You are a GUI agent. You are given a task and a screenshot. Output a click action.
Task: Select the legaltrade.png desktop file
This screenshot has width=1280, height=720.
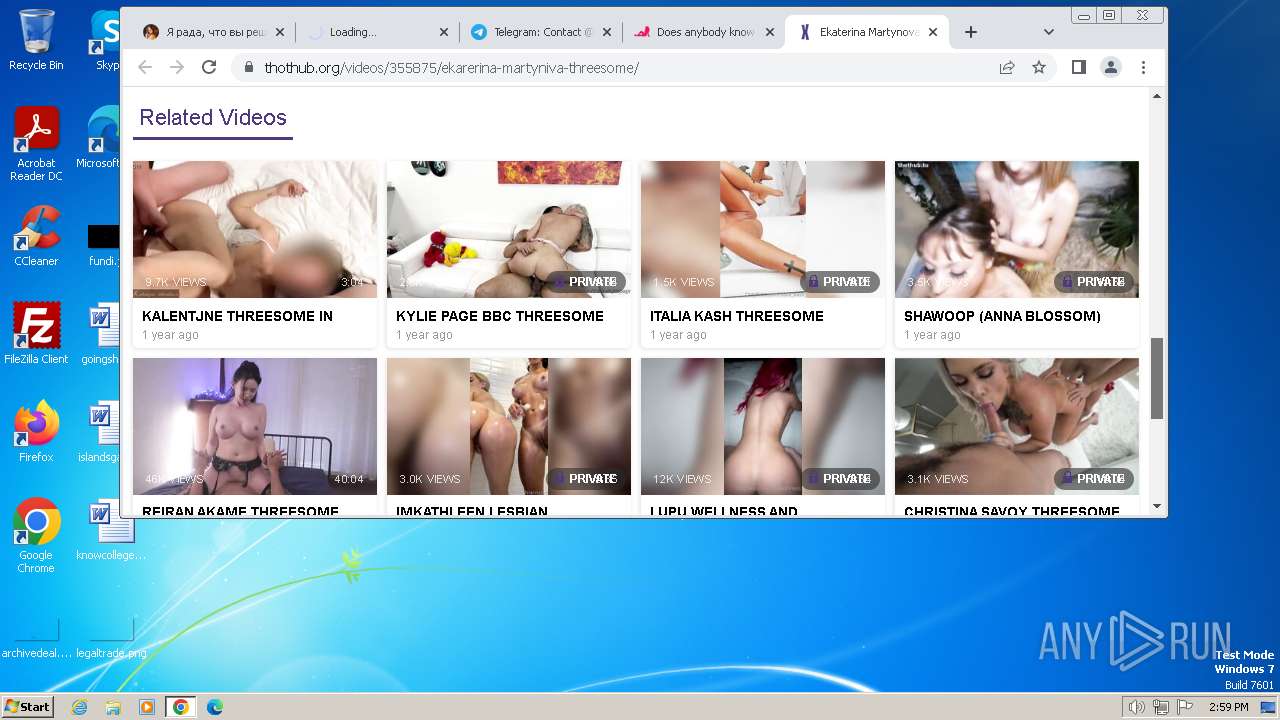[x=110, y=638]
